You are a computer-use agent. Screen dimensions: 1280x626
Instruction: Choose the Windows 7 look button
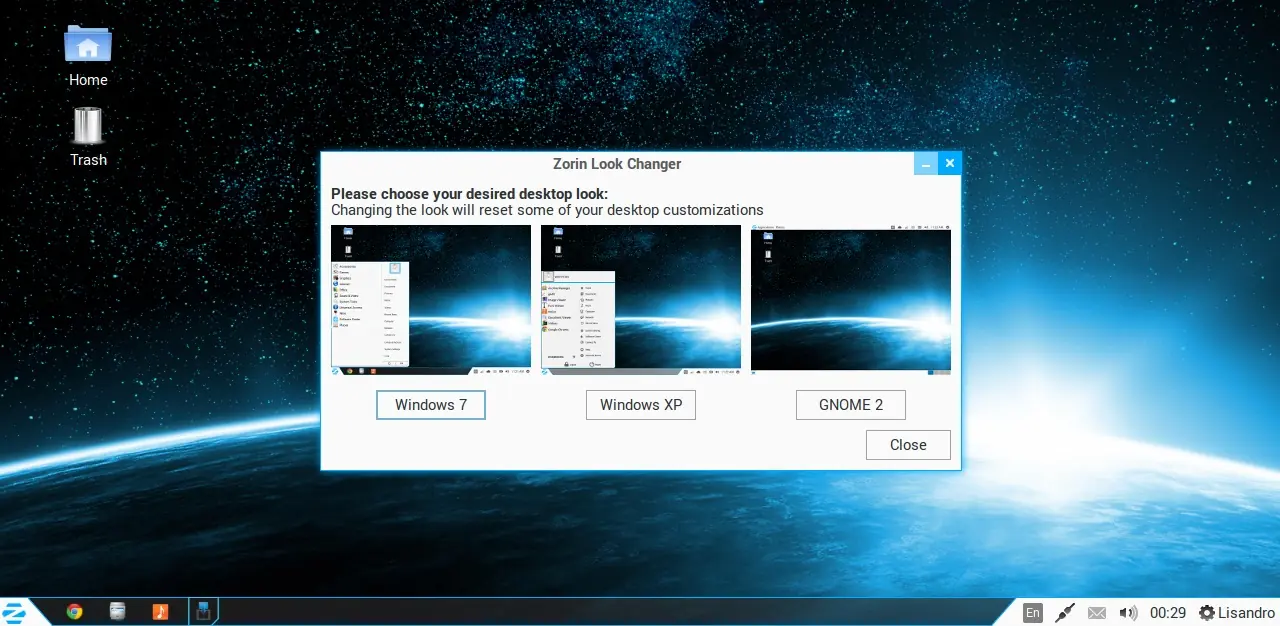[431, 405]
